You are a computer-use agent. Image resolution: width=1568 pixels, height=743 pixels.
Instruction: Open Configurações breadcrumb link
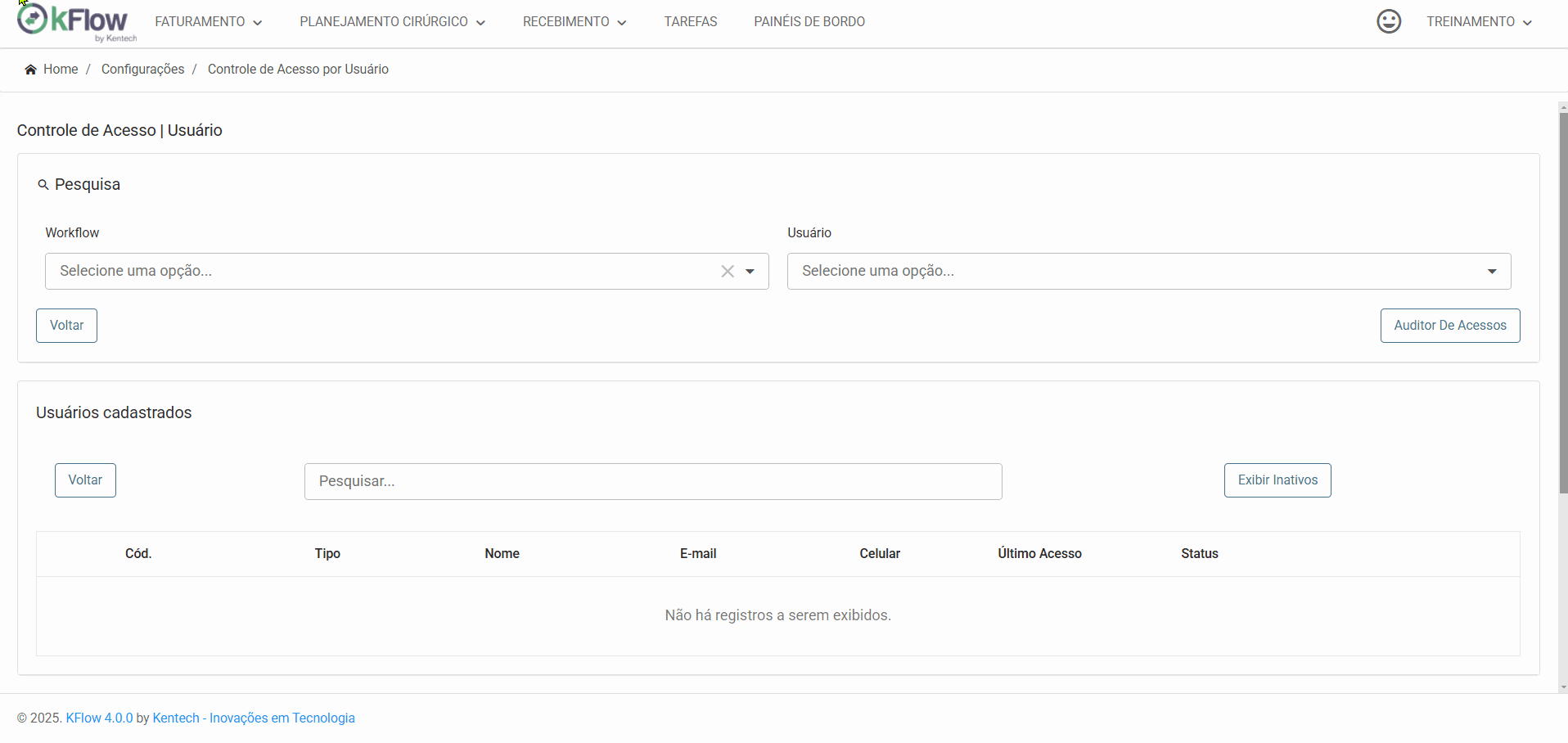point(143,70)
